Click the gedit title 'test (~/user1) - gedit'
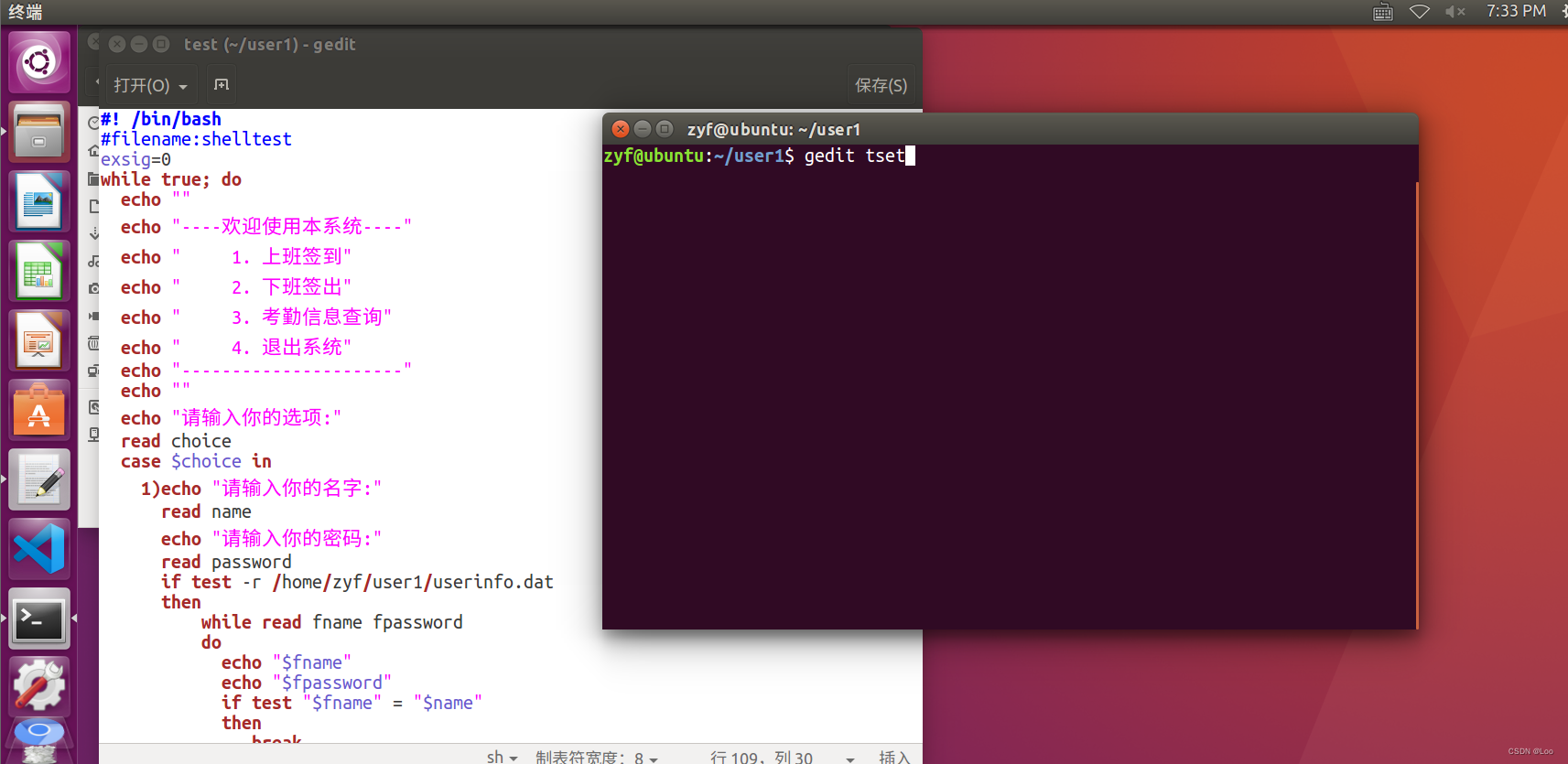1568x764 pixels. 269,44
